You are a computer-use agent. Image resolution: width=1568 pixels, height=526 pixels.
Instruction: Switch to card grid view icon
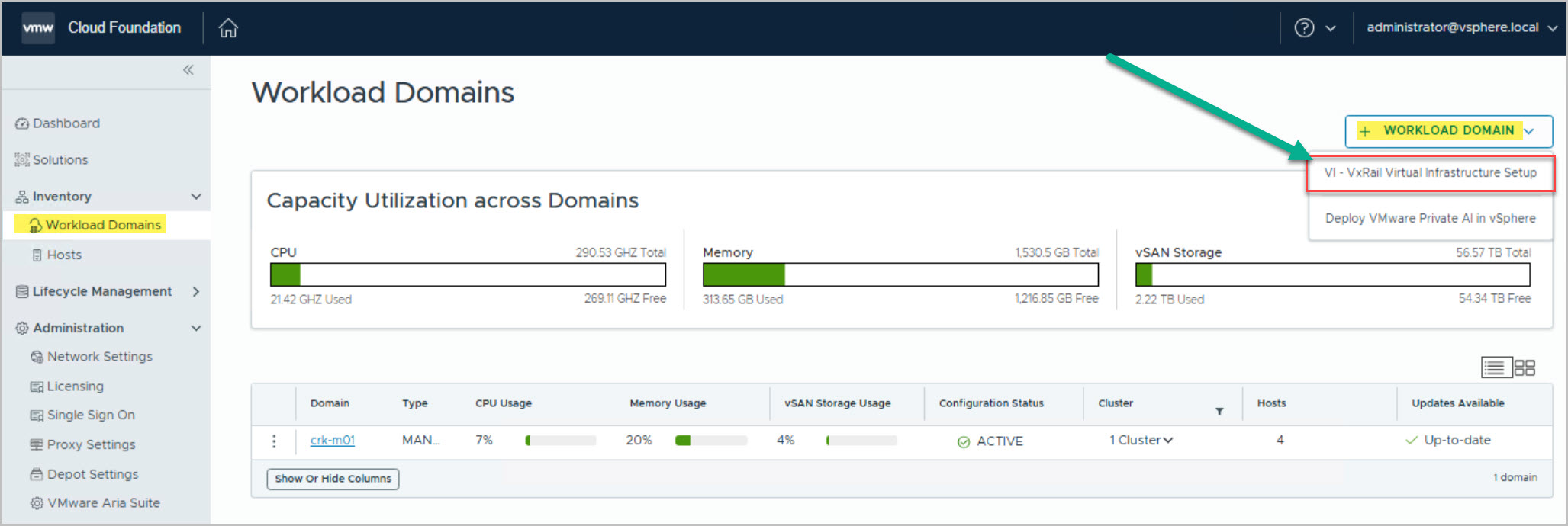coord(1525,367)
